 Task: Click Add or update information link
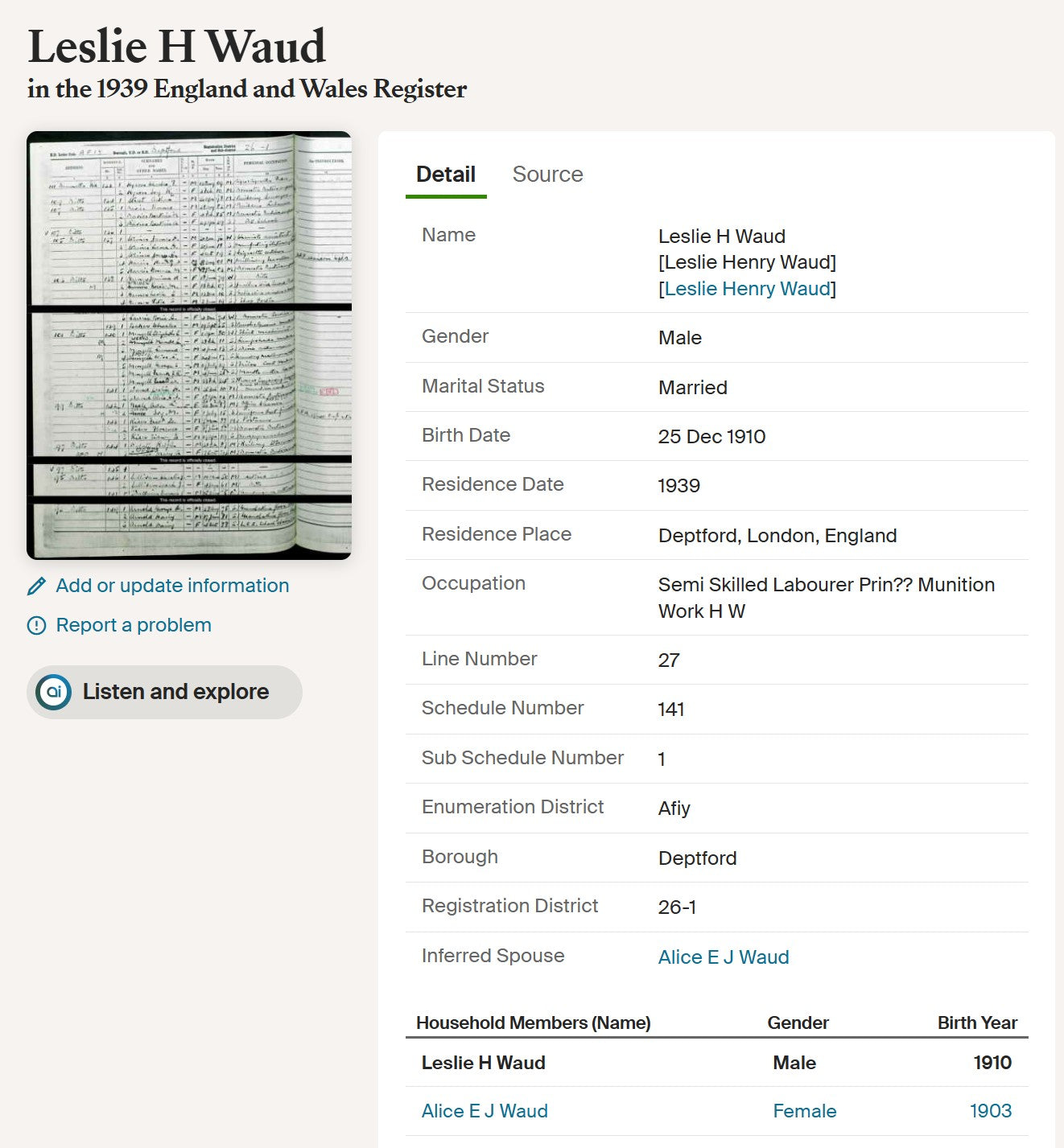[x=172, y=586]
